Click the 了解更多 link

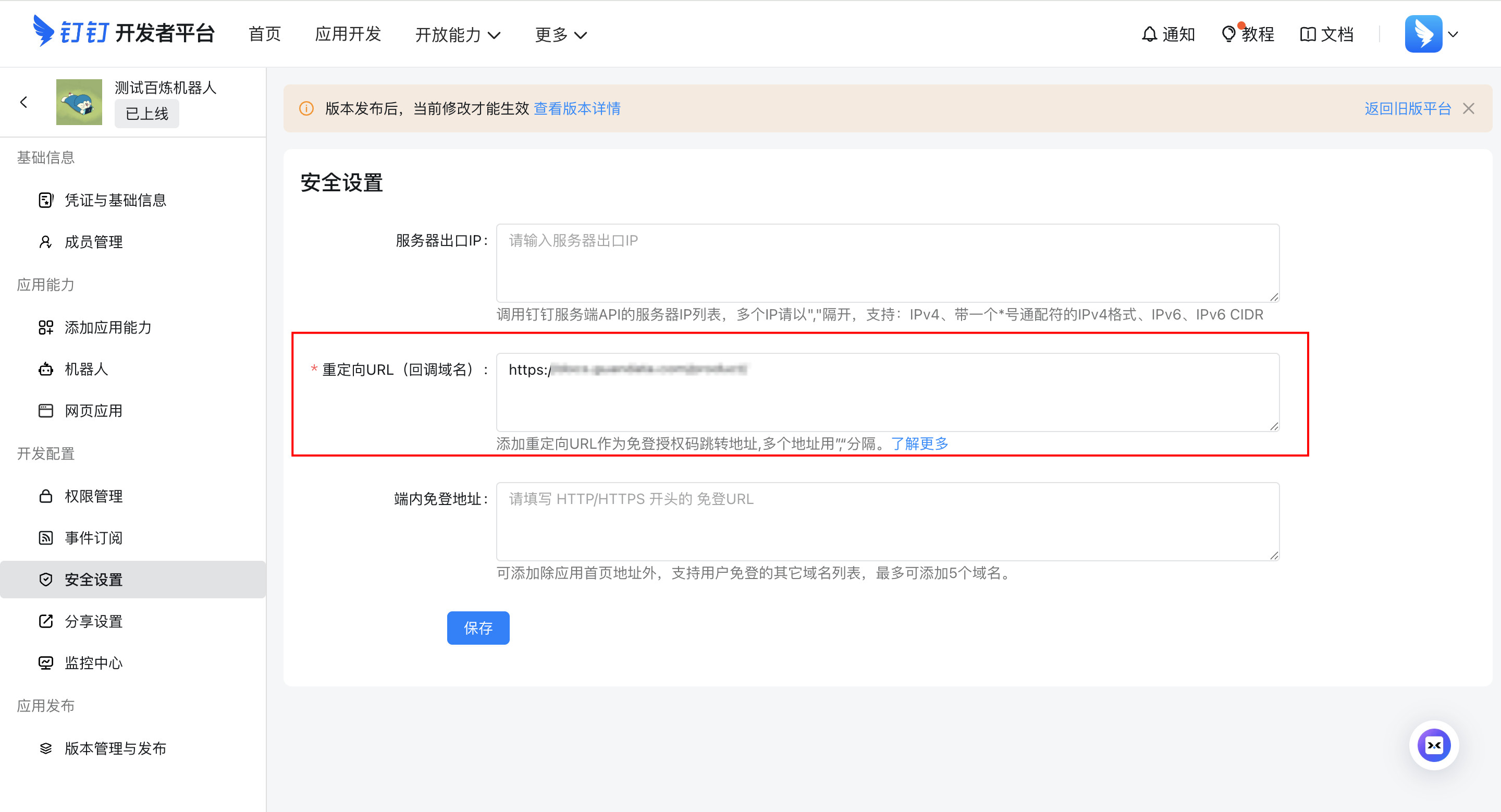click(x=919, y=444)
